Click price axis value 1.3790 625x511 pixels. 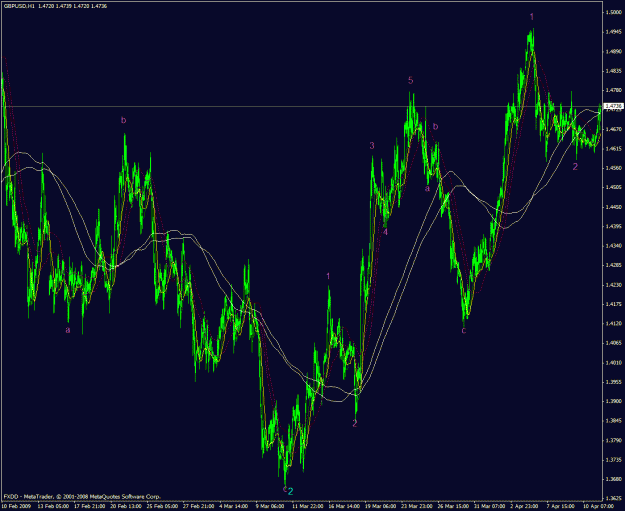613,440
